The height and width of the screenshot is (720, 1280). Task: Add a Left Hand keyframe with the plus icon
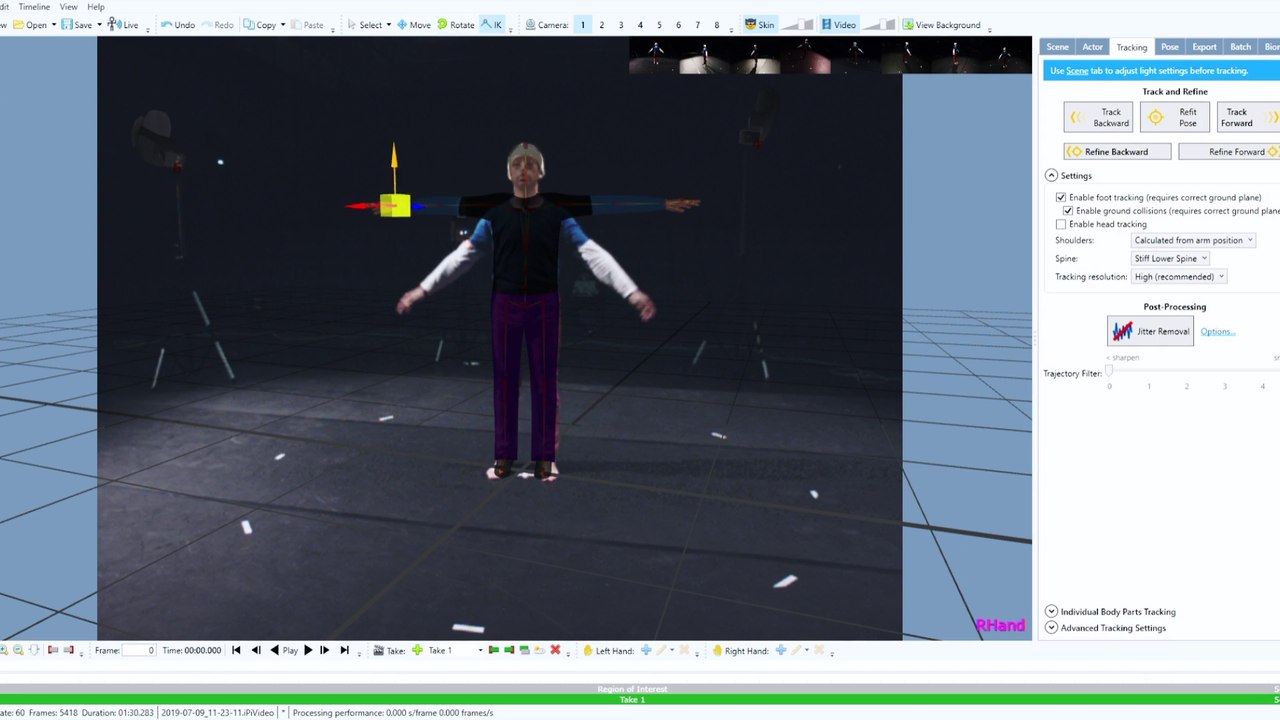(646, 650)
